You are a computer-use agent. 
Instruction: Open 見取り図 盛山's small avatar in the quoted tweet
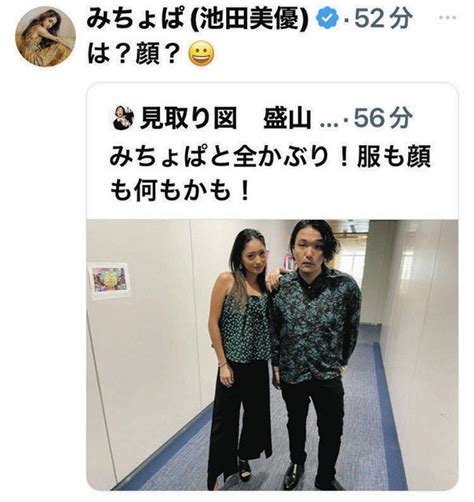tap(124, 118)
